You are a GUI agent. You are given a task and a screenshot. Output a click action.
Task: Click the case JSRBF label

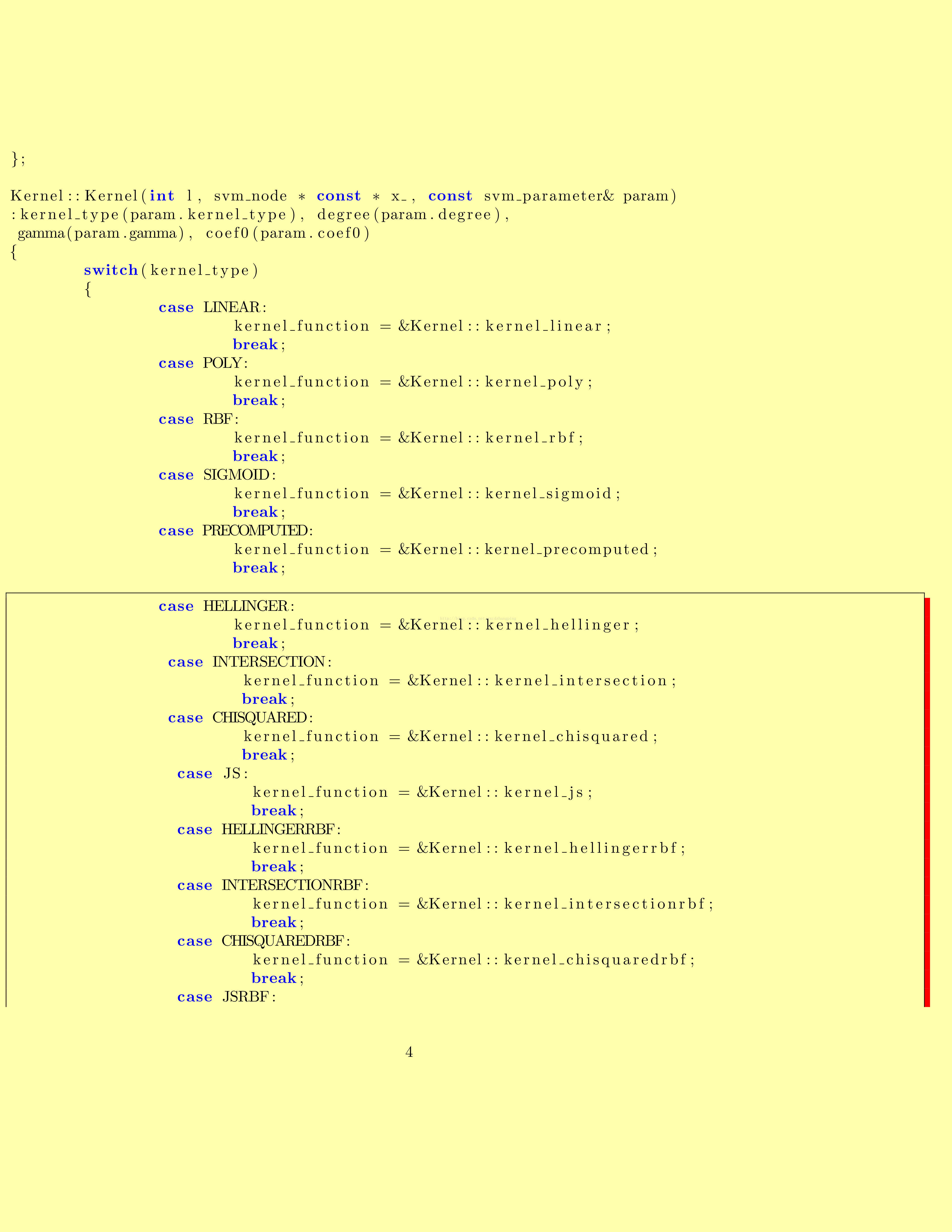tap(226, 997)
